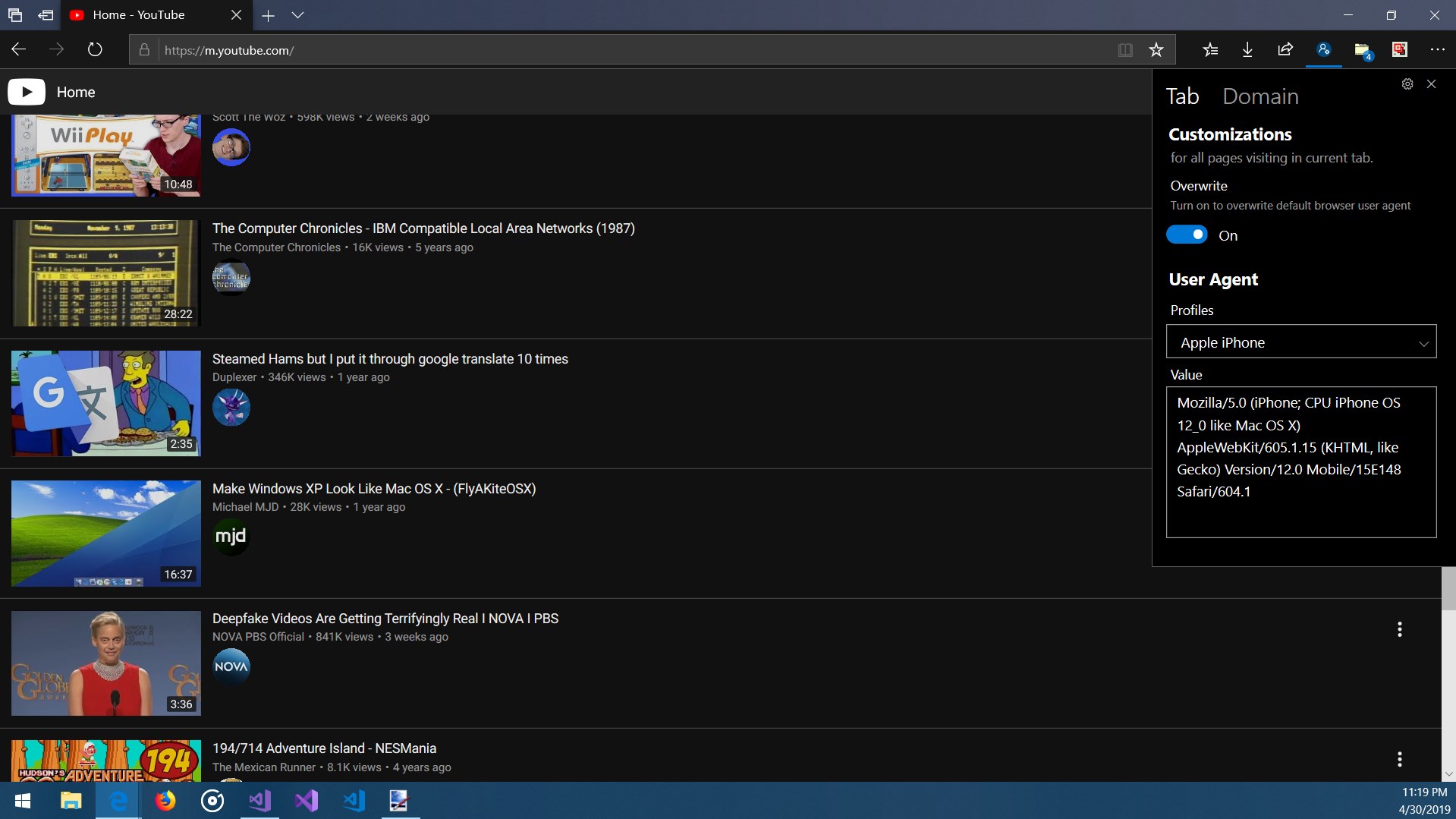Screen dimensions: 1456x819
Task: Show tab previews chevron
Action: [297, 15]
